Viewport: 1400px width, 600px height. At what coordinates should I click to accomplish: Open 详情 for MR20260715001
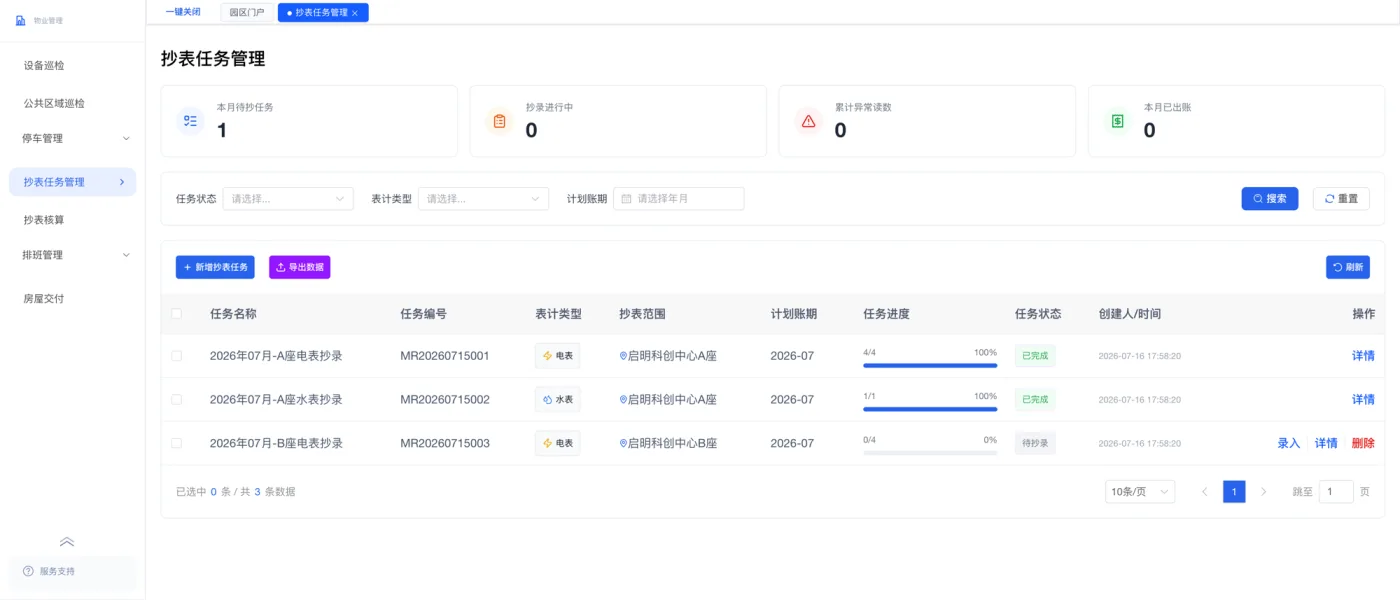tap(1363, 356)
